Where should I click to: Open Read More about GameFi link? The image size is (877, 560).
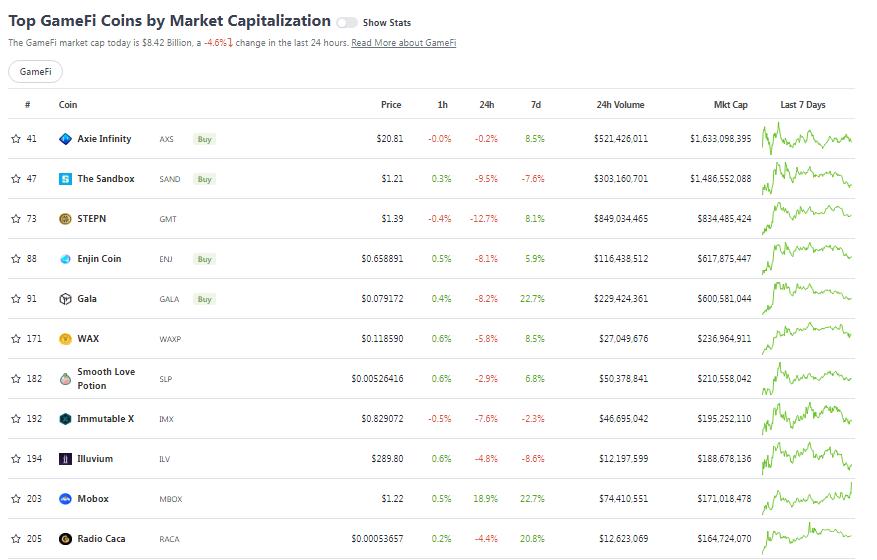tap(403, 43)
